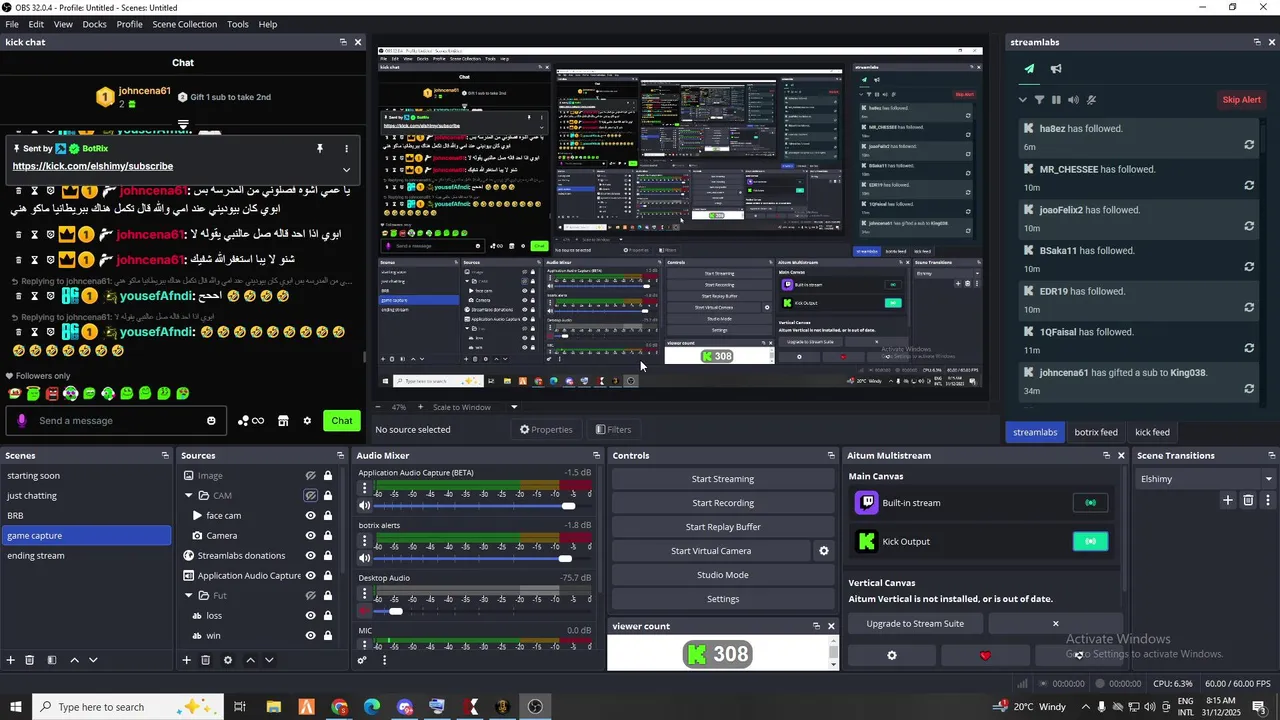
Task: Switch to the kick feed tab
Action: click(x=1152, y=432)
